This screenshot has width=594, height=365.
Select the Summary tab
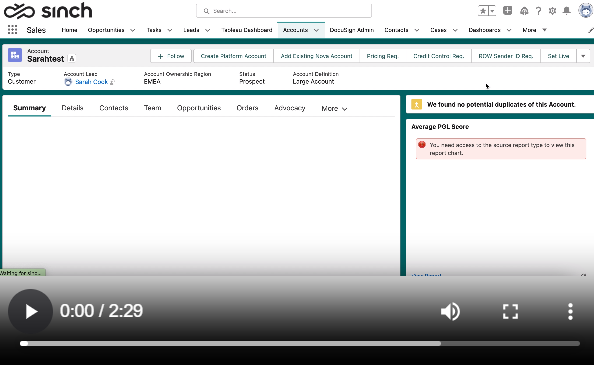30,108
